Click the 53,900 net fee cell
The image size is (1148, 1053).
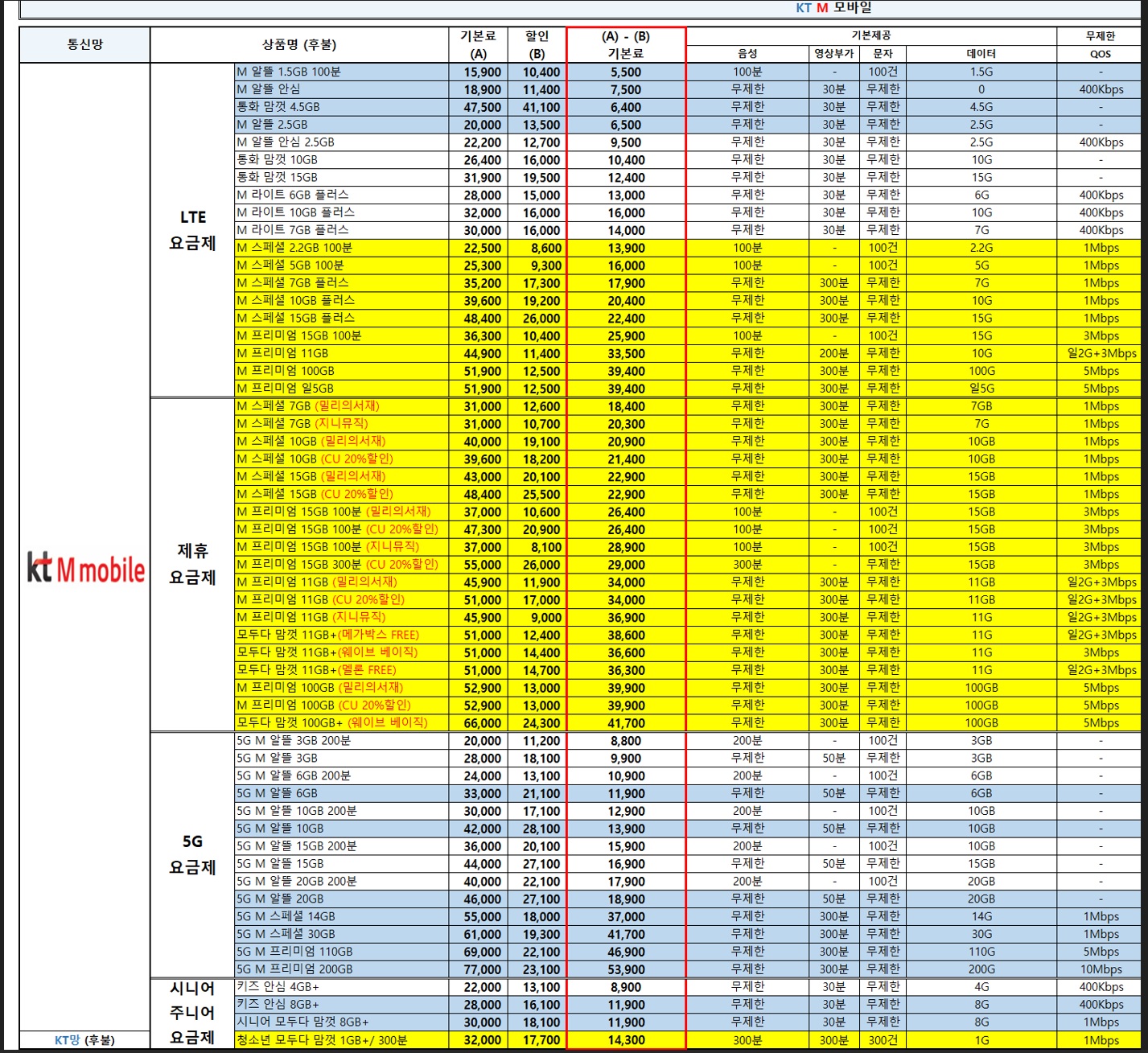click(626, 969)
